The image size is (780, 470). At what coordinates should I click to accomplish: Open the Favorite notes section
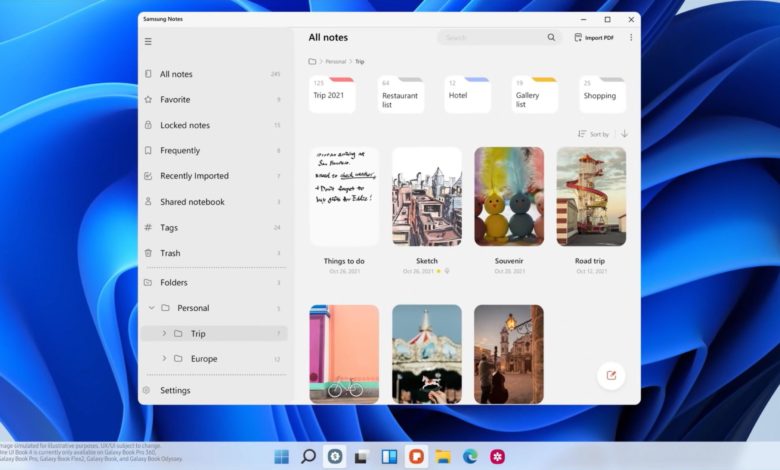(175, 100)
